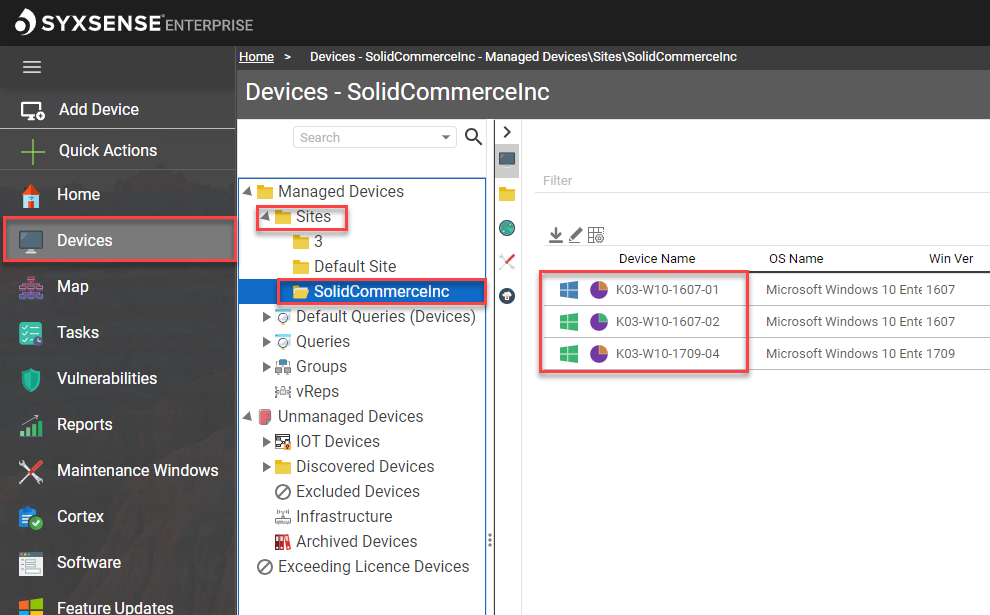Click the monitor icon in the vertical strip
Viewport: 990px width, 615px height.
pyautogui.click(x=507, y=159)
